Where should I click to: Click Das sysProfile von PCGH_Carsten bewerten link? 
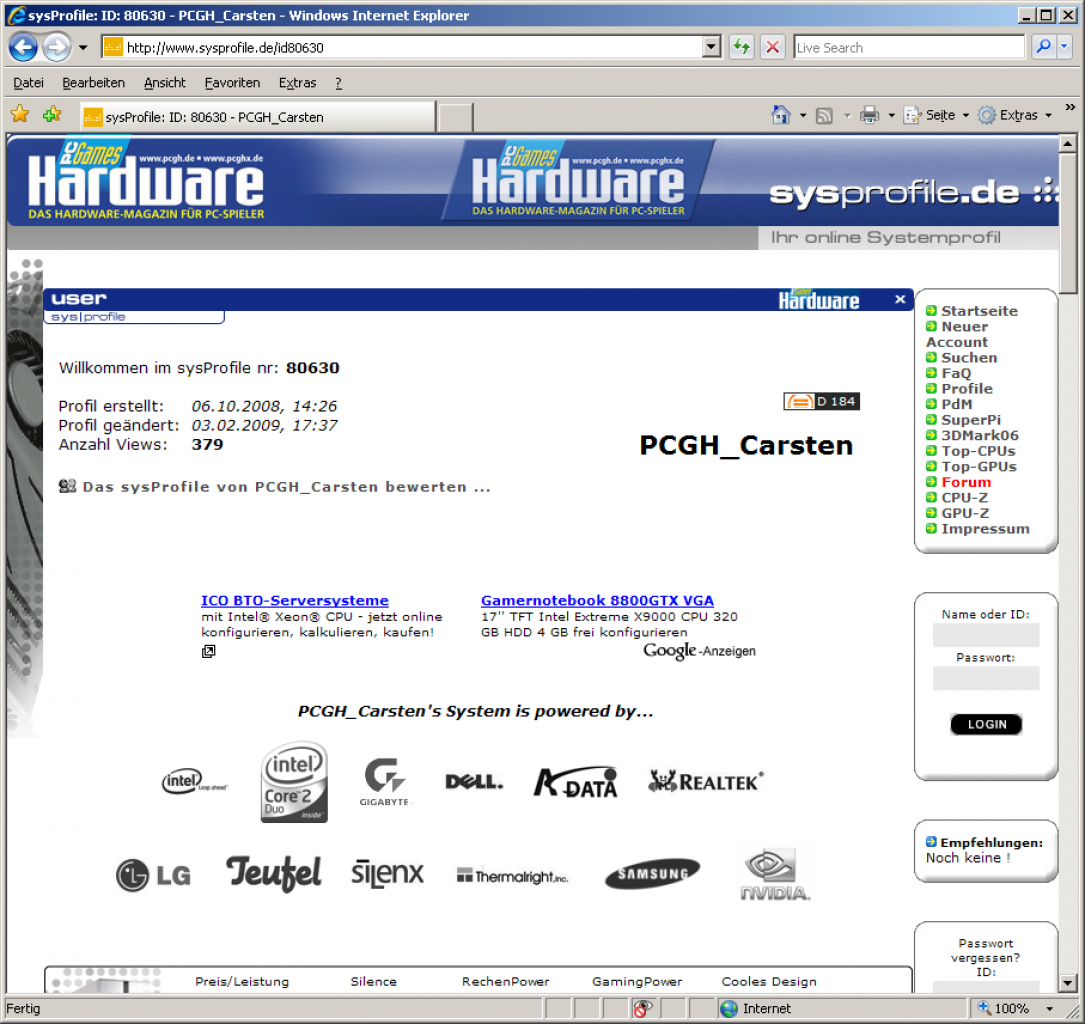coord(286,487)
